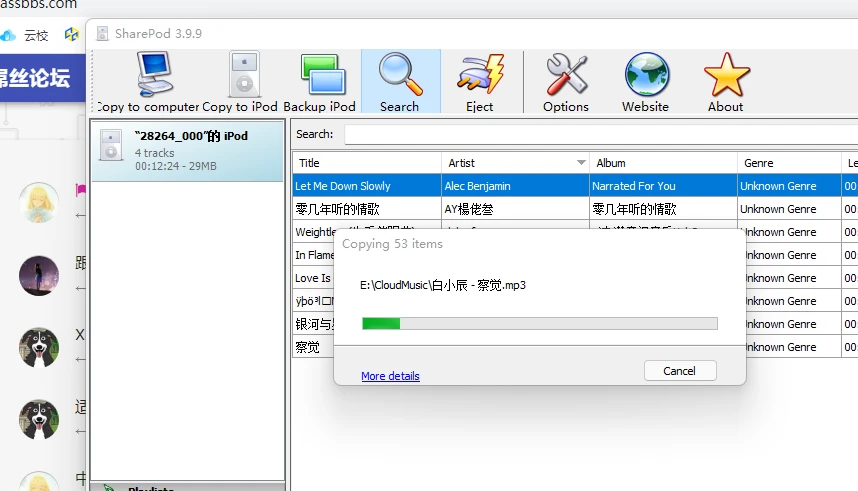Click Unknown Genre cell in first row
Viewport: 858px width, 491px height.
[789, 186]
